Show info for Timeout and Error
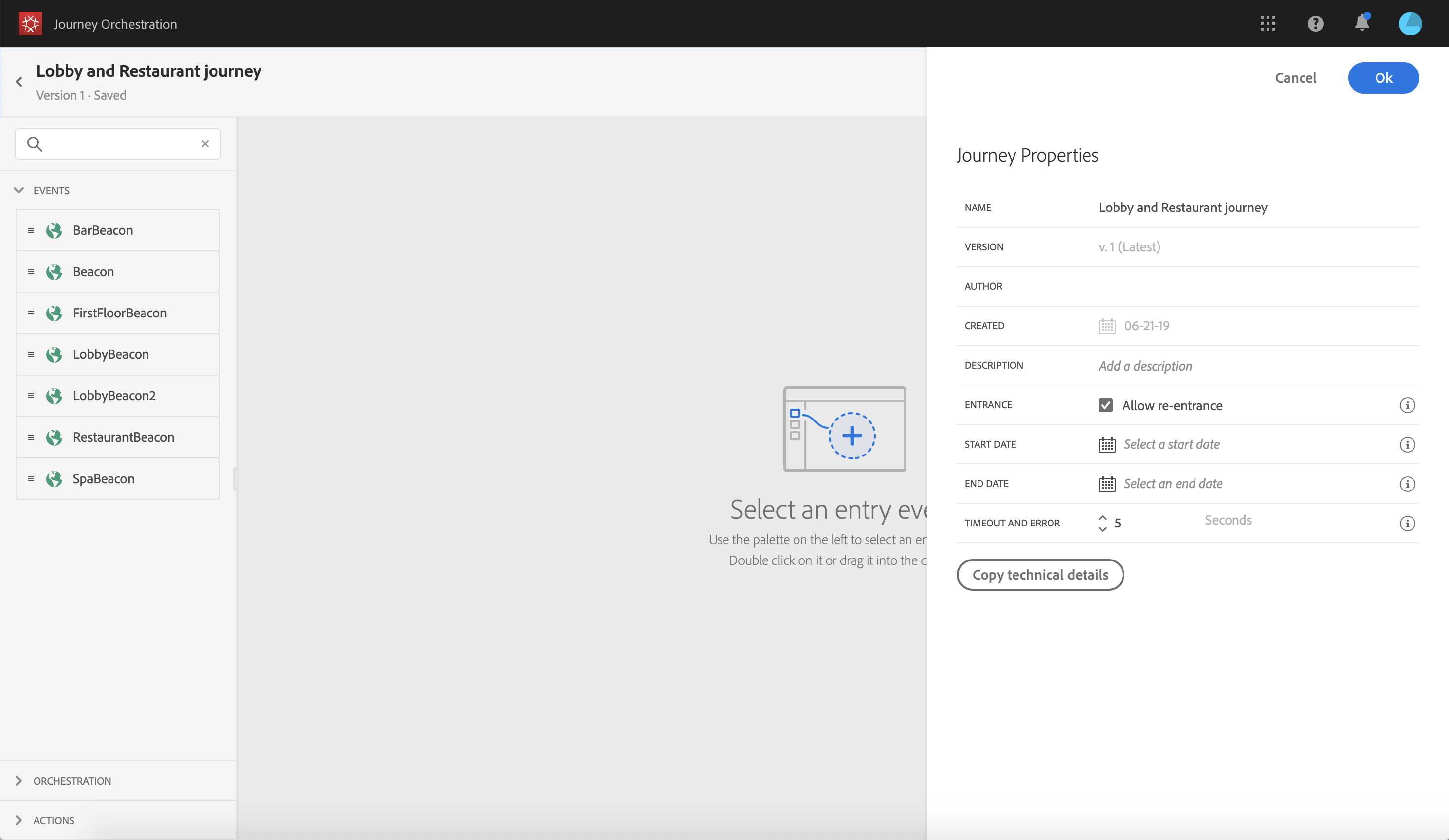 [1407, 524]
